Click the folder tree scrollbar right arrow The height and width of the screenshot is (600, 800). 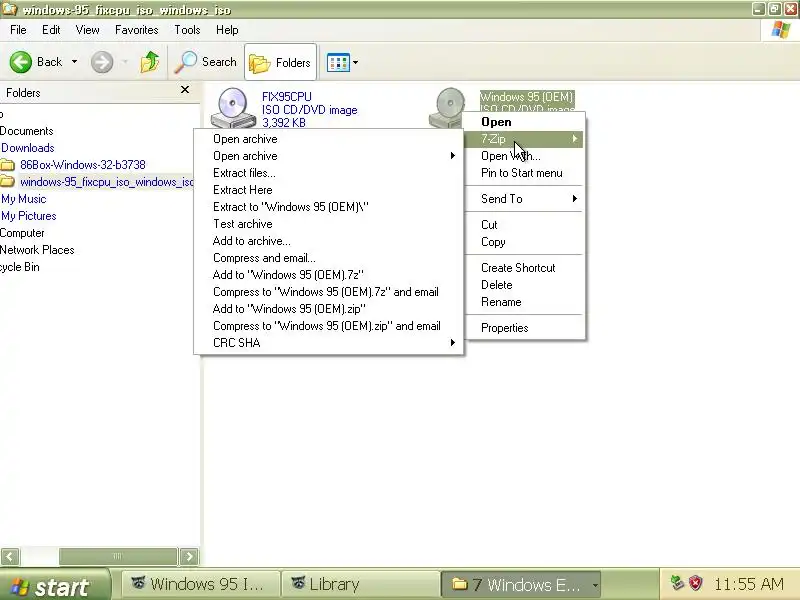click(x=189, y=556)
